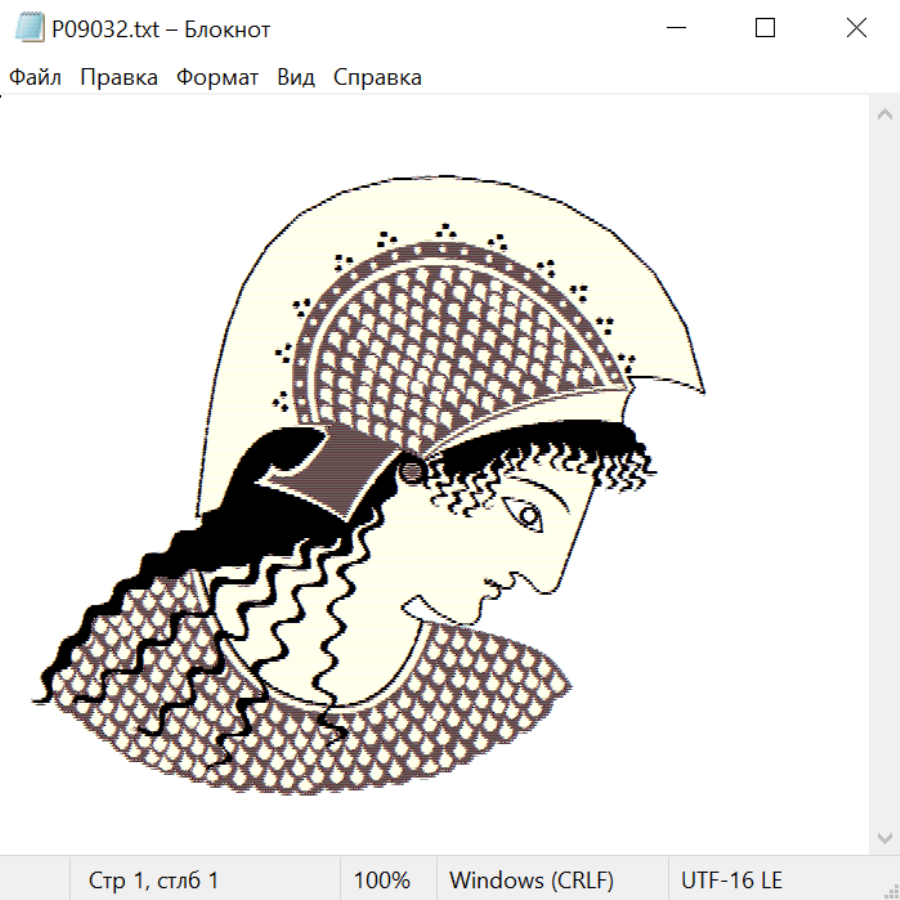The width and height of the screenshot is (900, 900).
Task: Click the eye of the drawn figure
Action: (525, 515)
